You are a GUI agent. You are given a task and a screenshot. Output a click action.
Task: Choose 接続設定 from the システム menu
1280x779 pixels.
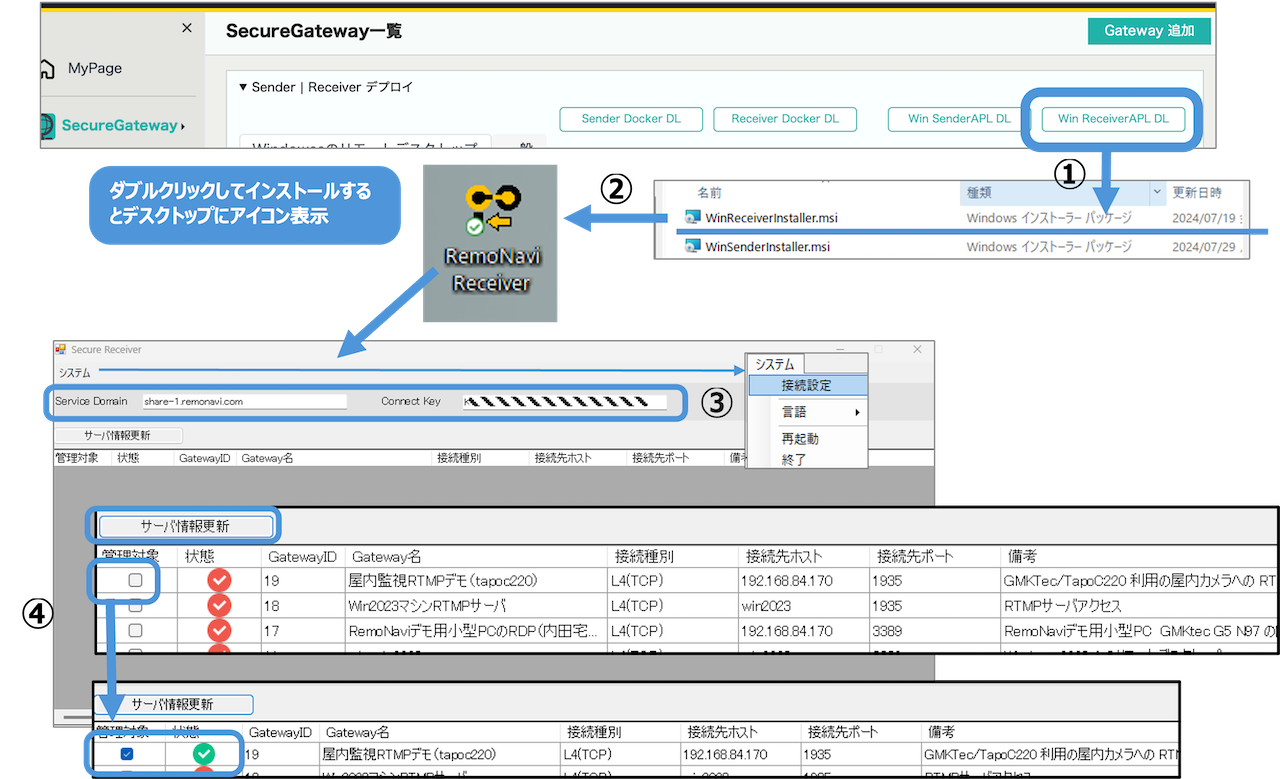tap(807, 385)
